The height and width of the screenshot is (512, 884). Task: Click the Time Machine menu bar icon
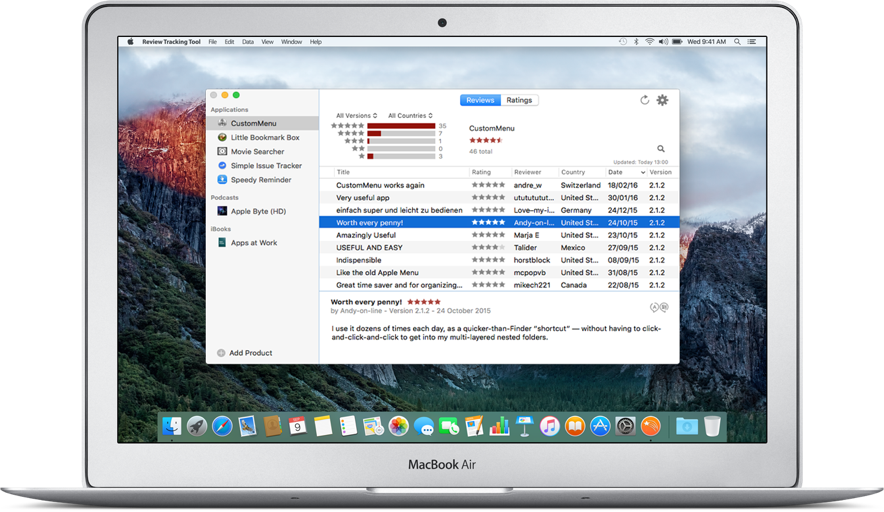(x=623, y=42)
